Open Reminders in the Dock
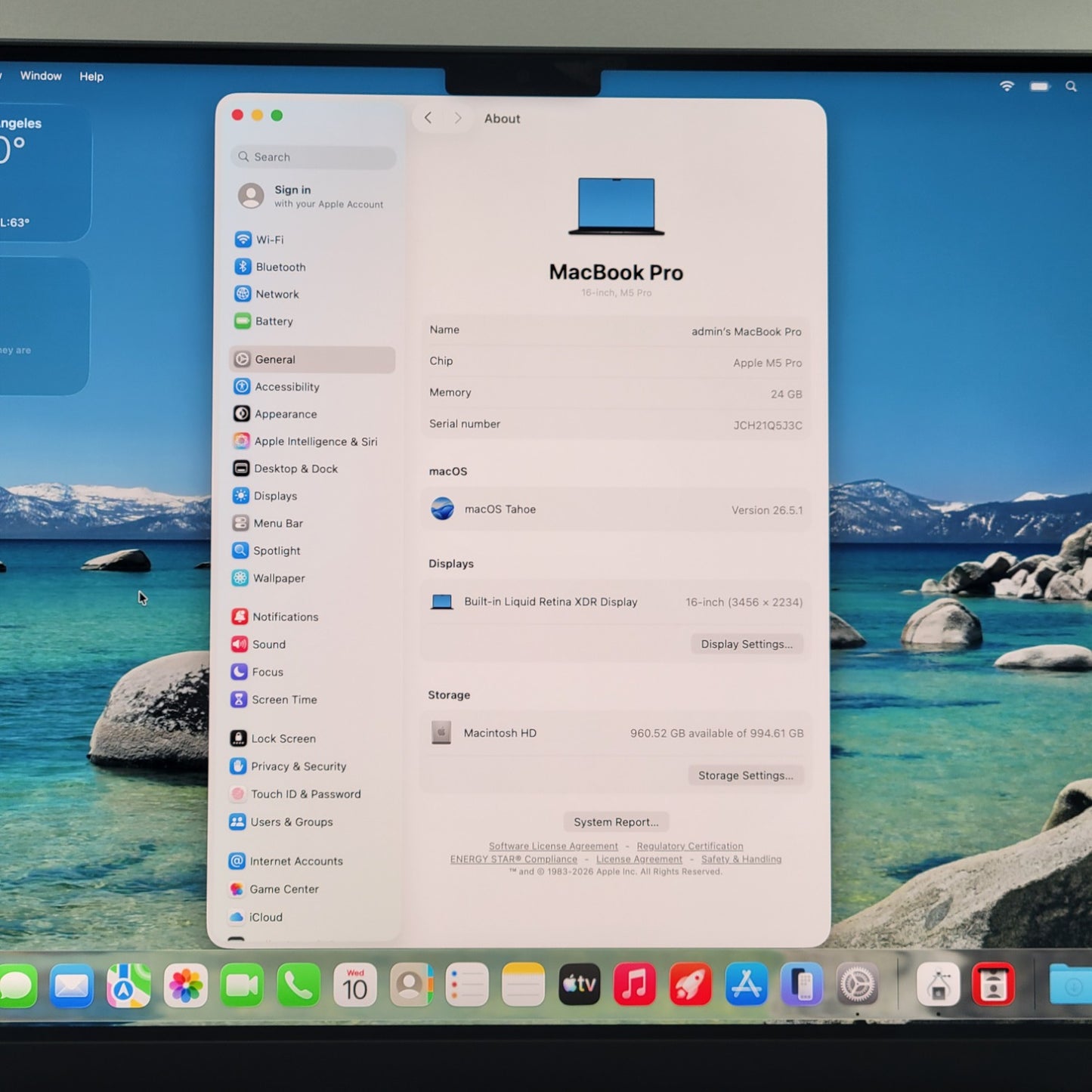Viewport: 1092px width, 1092px height. (467, 985)
